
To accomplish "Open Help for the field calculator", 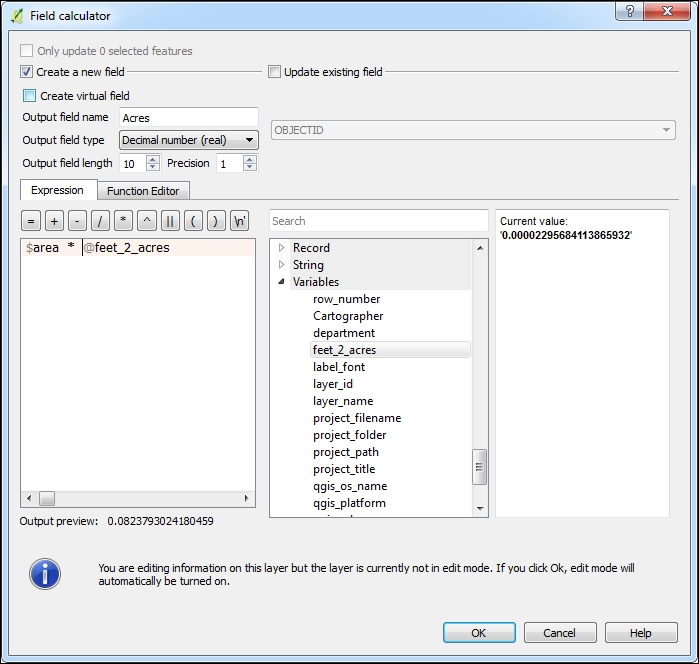I will 641,633.
